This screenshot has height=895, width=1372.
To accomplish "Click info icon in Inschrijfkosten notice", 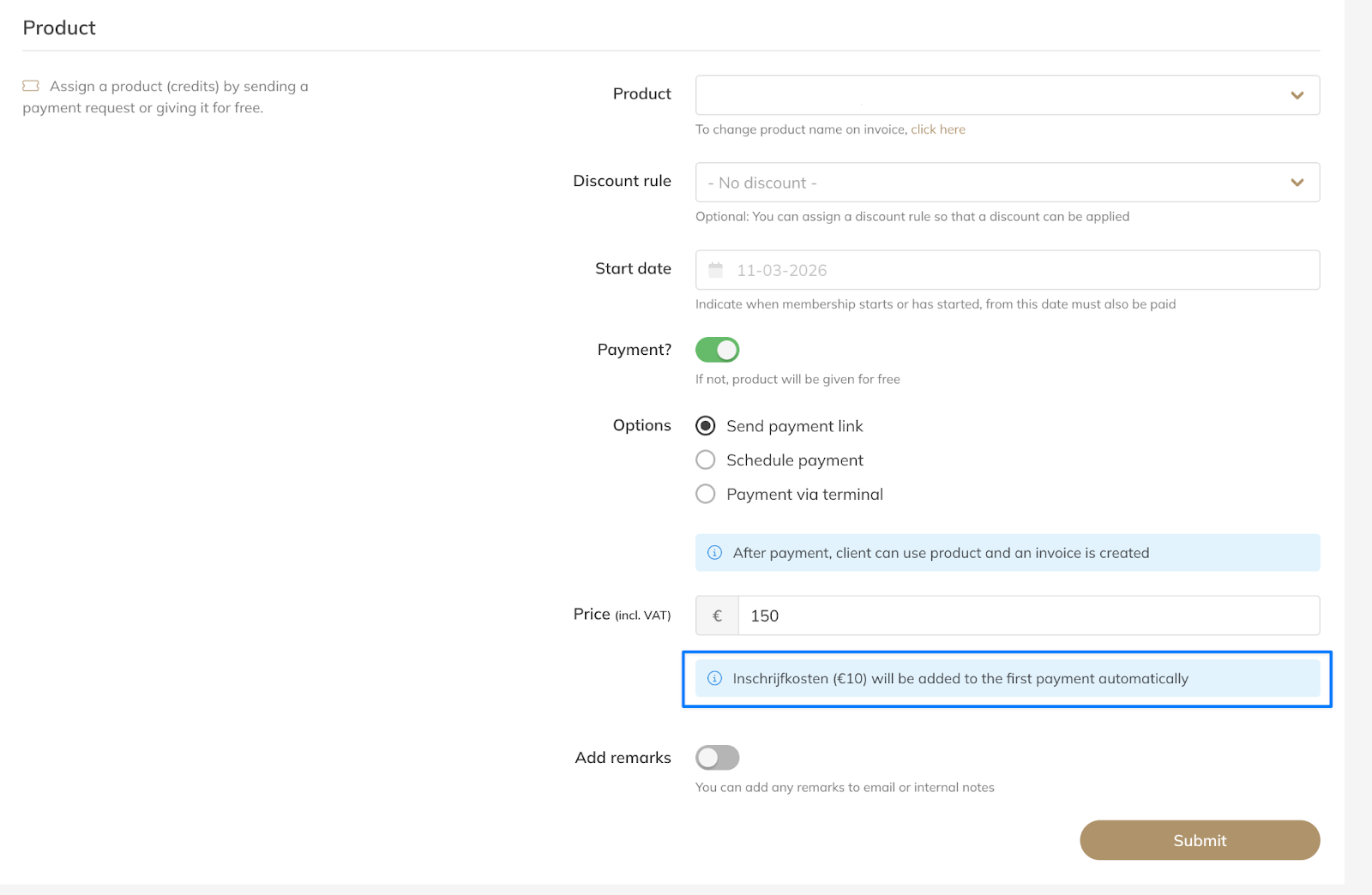I will pos(714,678).
